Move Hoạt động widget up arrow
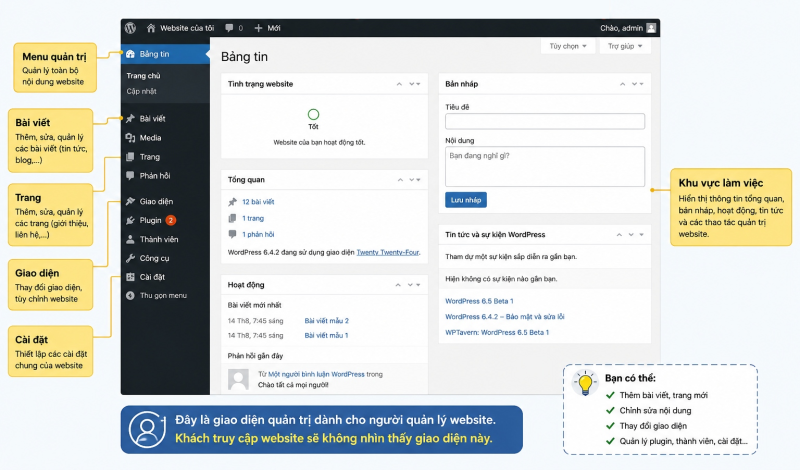 [x=398, y=285]
